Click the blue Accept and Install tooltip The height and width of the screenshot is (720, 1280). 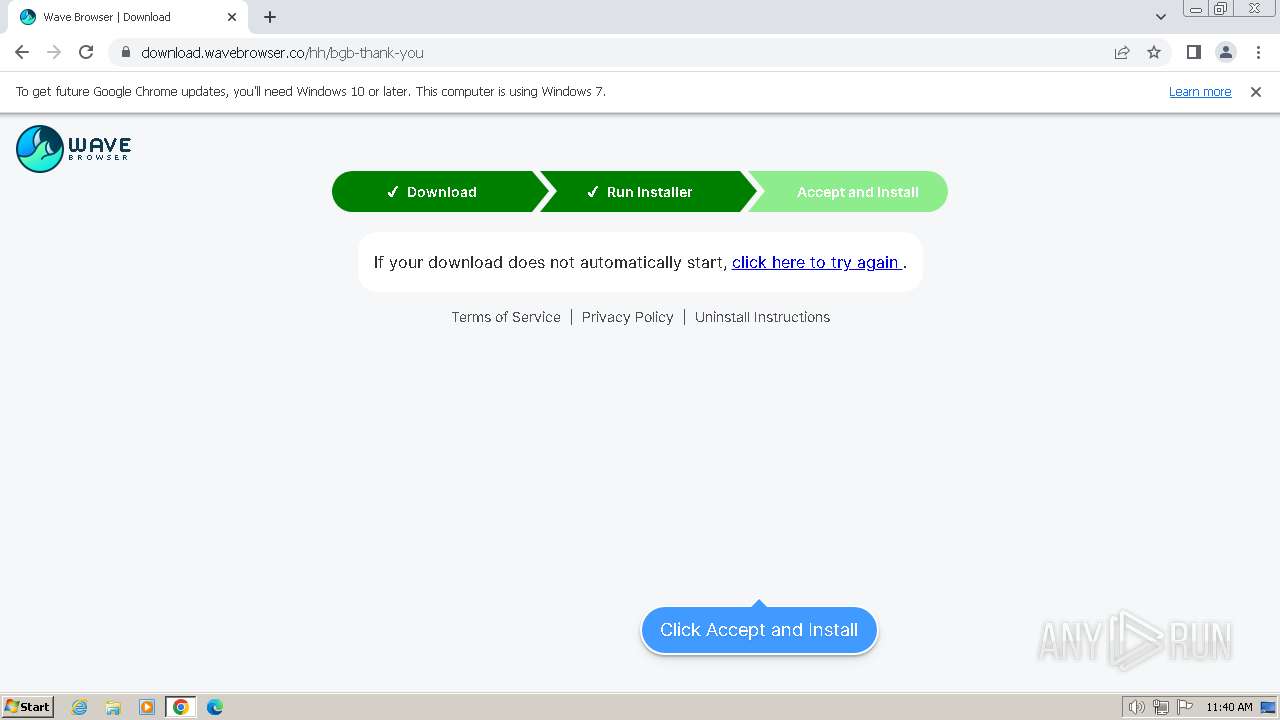pyautogui.click(x=759, y=630)
